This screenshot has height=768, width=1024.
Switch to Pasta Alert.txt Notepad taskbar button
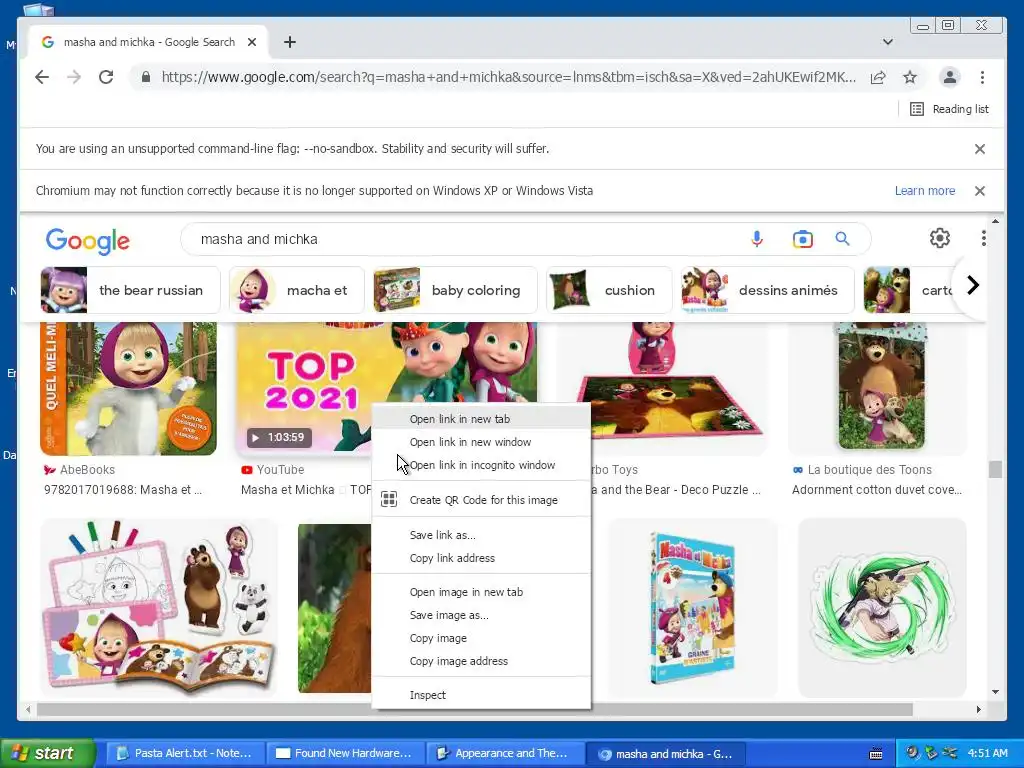pyautogui.click(x=185, y=754)
